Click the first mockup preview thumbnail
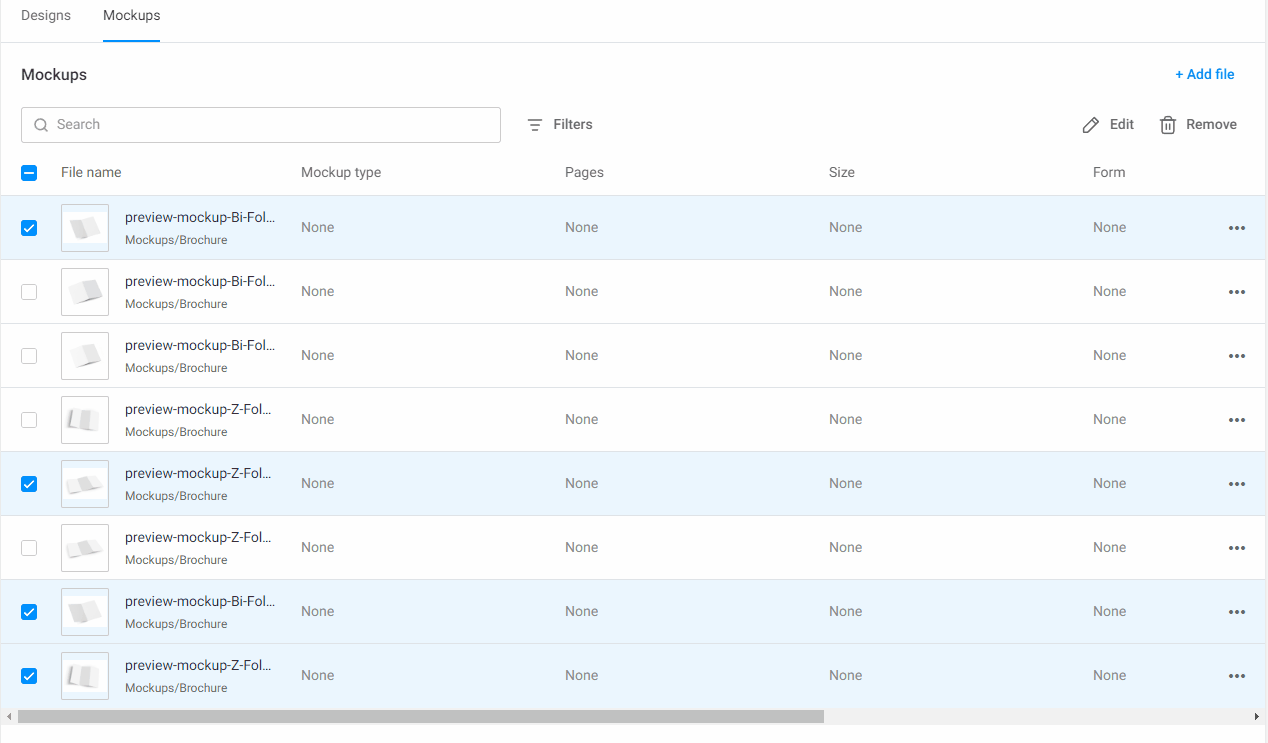Screen dimensions: 1268x743 (x=85, y=227)
